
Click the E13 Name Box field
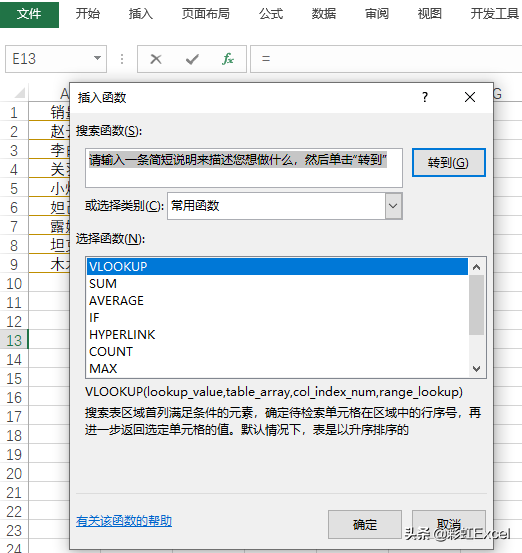(x=56, y=59)
